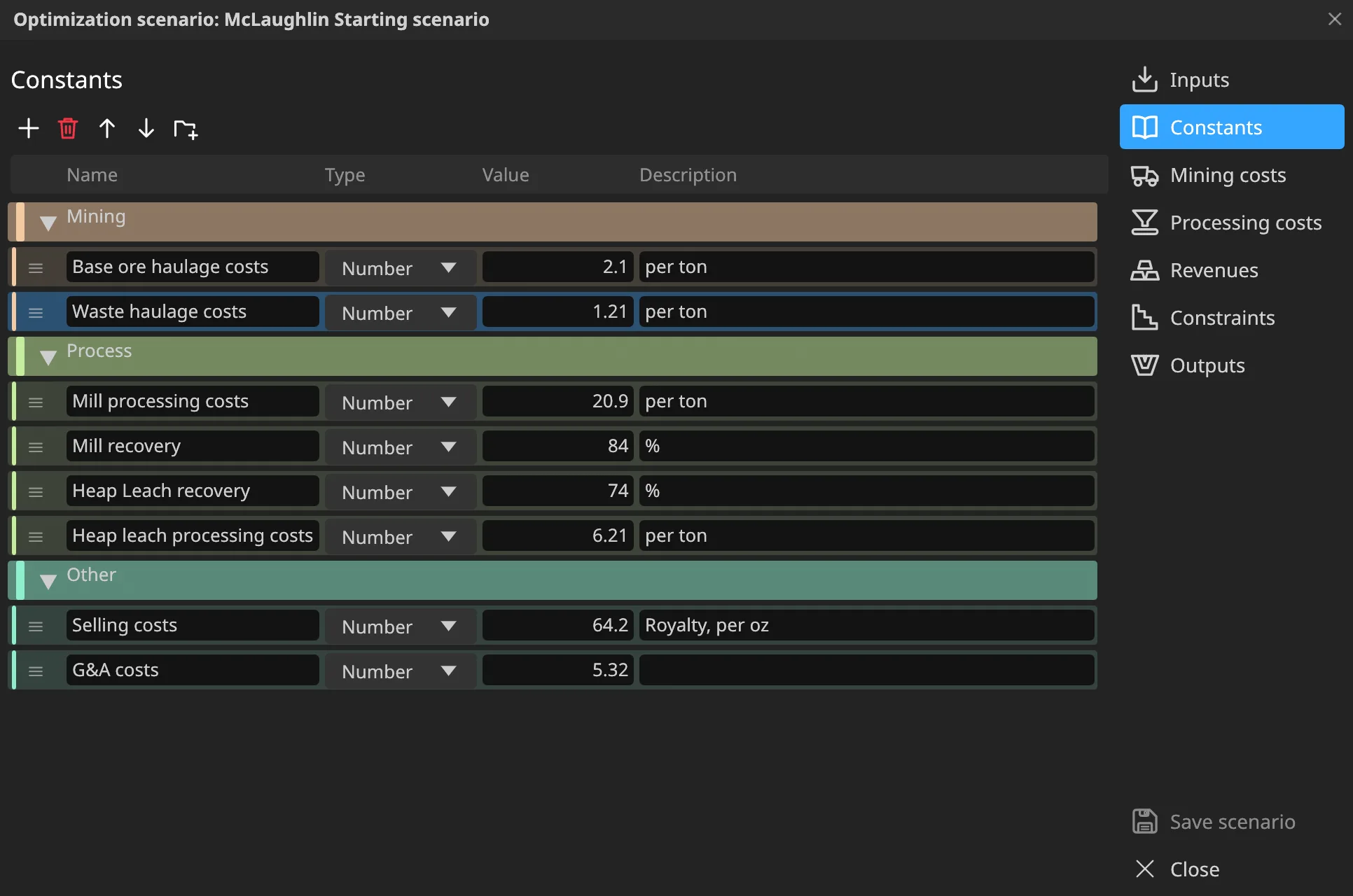Open Type dropdown for Base ore haulage costs

tap(401, 267)
